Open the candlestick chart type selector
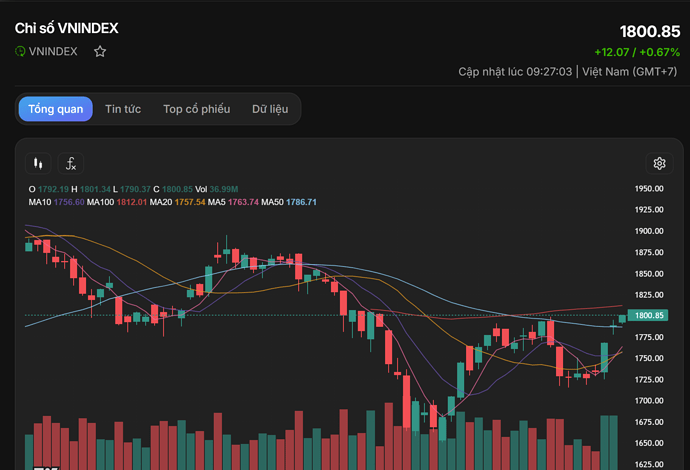This screenshot has width=690, height=470. (38, 164)
